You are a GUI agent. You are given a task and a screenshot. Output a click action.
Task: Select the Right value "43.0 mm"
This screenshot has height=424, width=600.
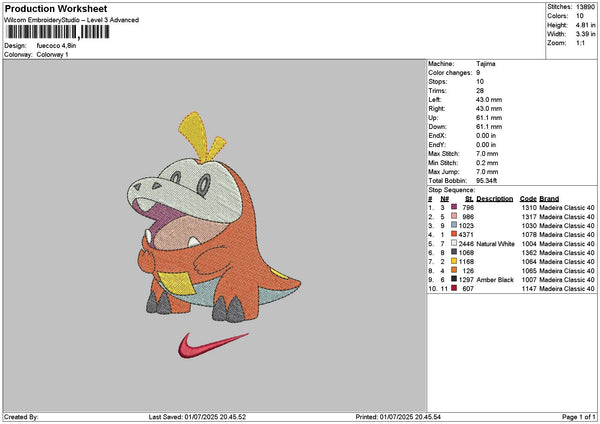pos(489,109)
